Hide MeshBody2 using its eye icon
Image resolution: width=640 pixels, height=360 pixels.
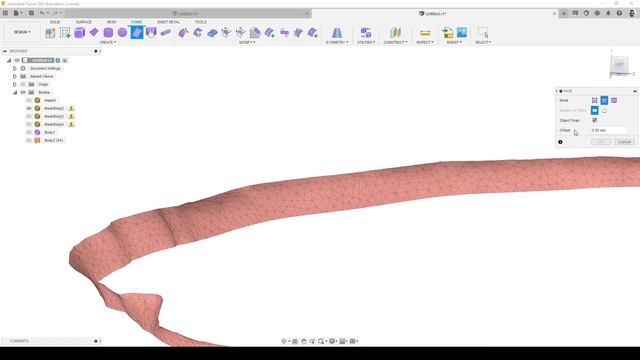tap(29, 109)
